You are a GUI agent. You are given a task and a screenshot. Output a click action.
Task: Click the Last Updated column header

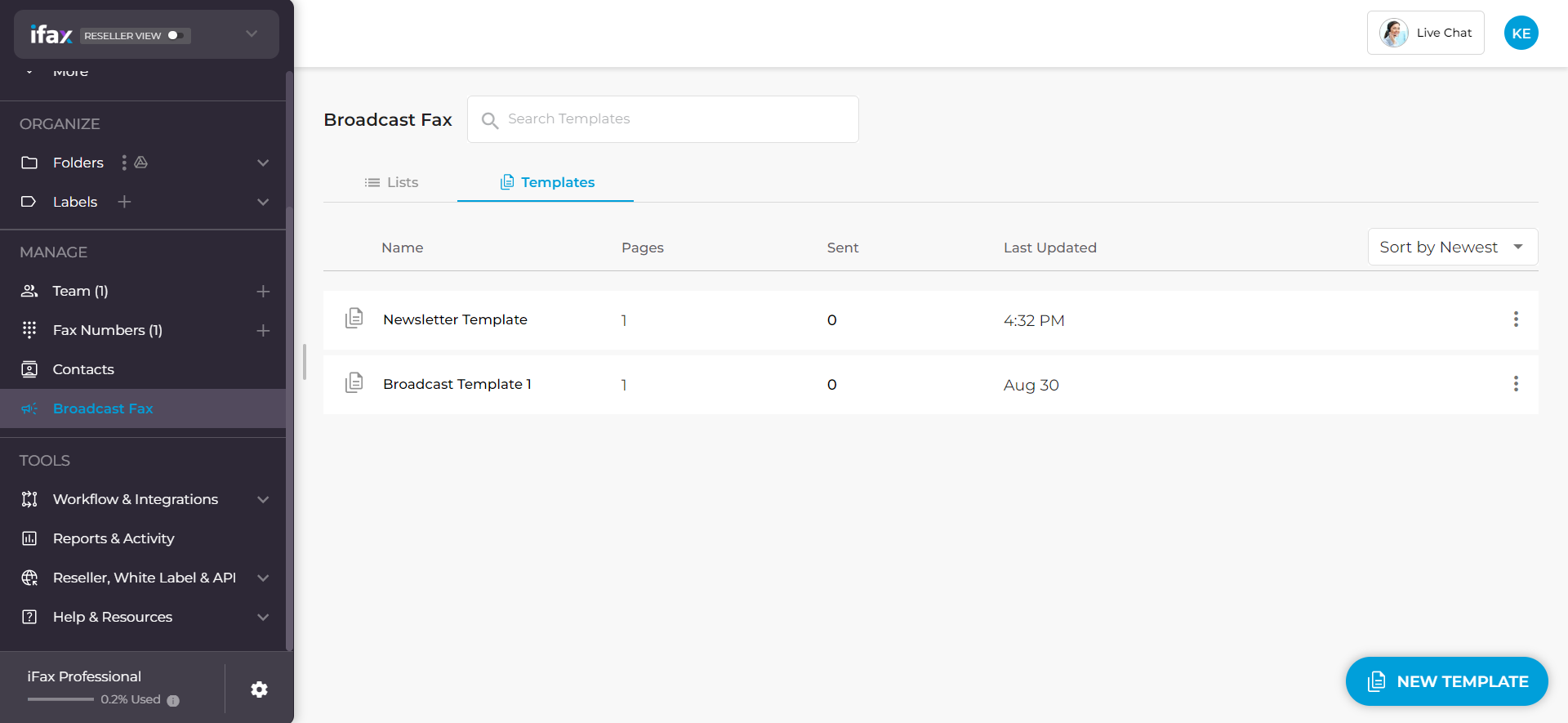pyautogui.click(x=1049, y=248)
